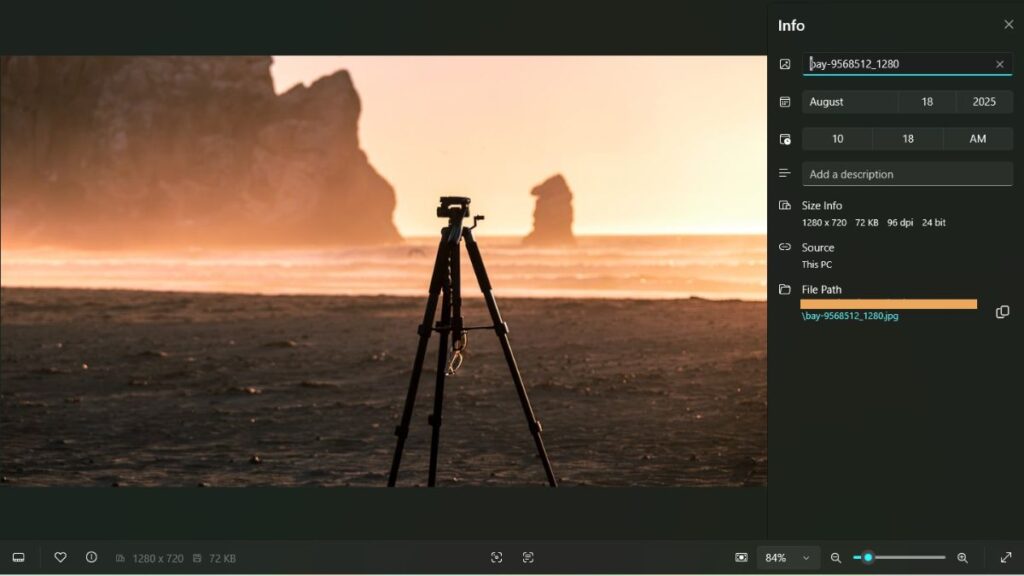
Task: Select the actual-size zoom icon
Action: click(528, 557)
